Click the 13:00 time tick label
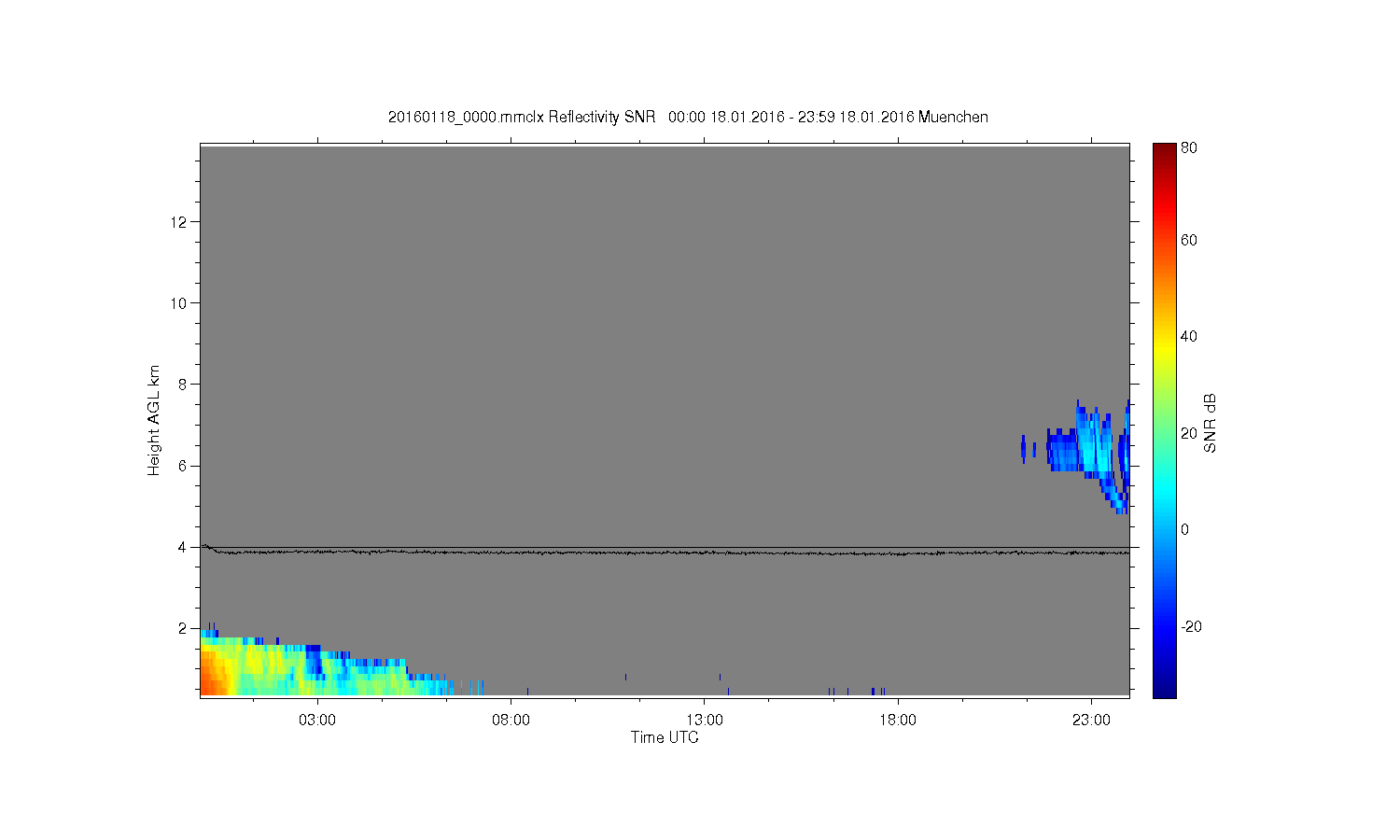Image resolution: width=1400 pixels, height=840 pixels. [705, 721]
